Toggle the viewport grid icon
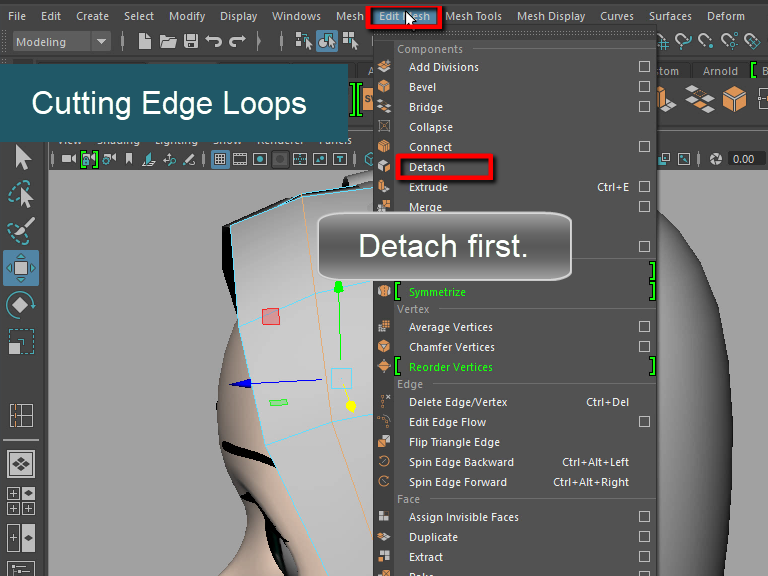The image size is (768, 576). [x=220, y=159]
